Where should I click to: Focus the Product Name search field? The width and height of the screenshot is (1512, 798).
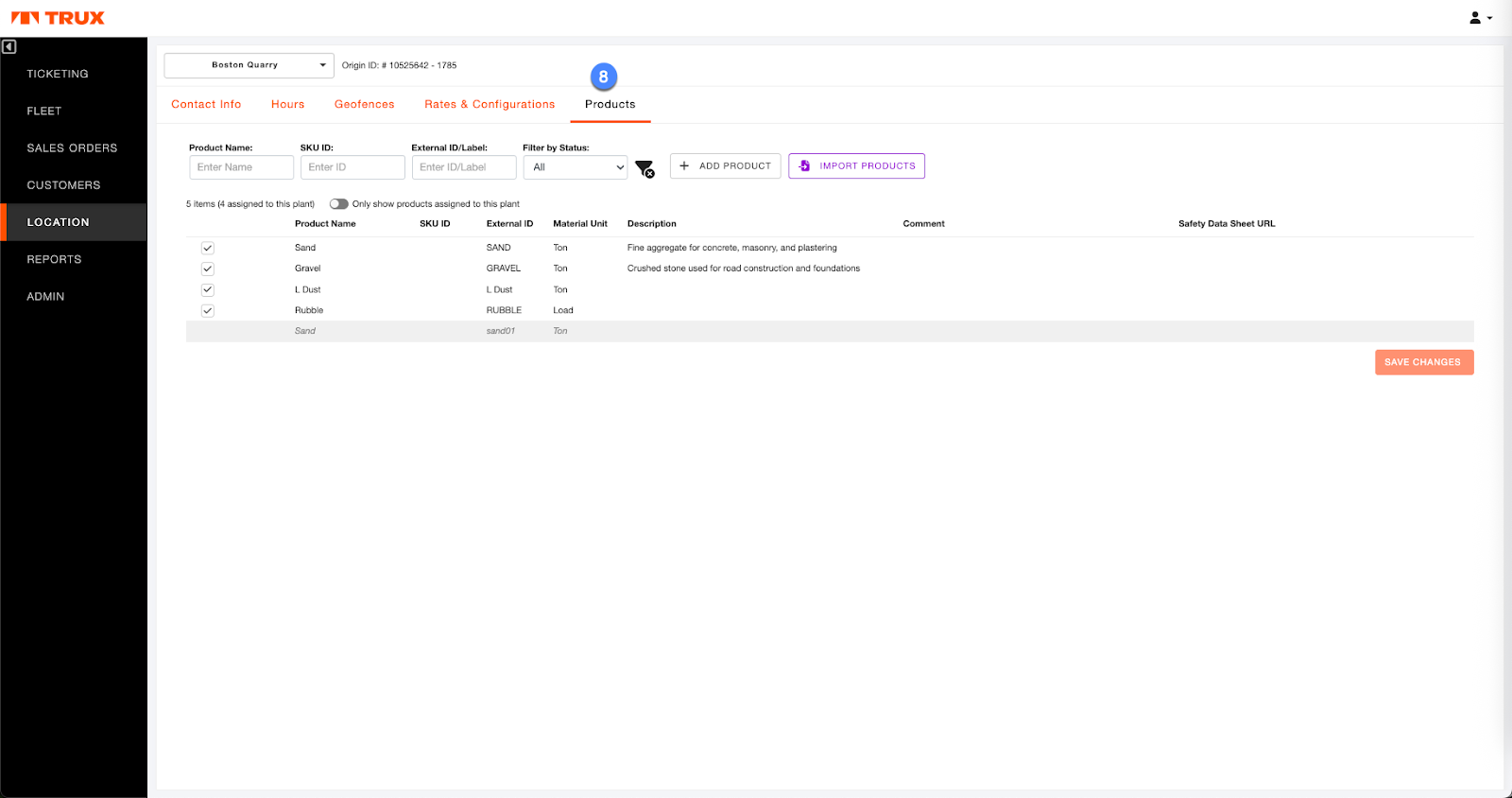241,167
